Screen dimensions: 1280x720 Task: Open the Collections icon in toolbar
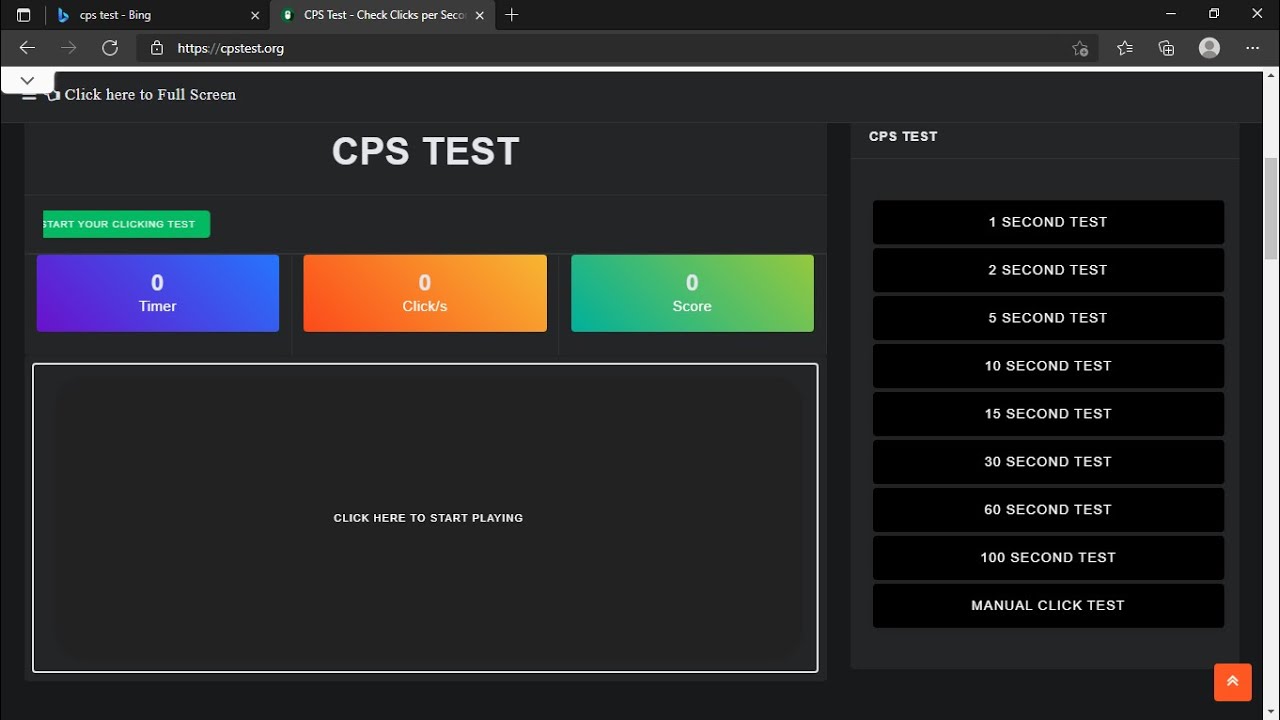tap(1166, 48)
